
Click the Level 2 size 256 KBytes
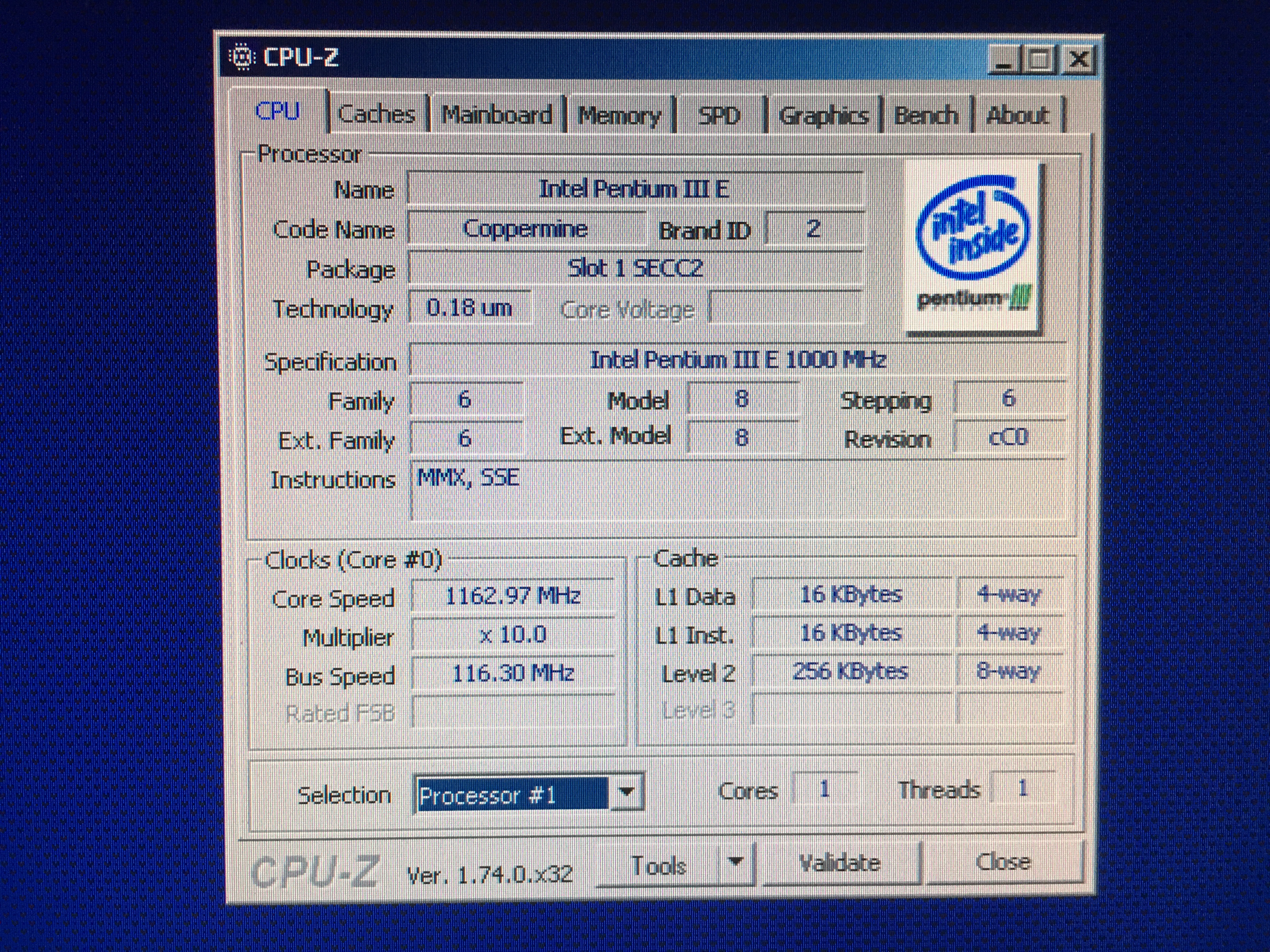tap(851, 671)
